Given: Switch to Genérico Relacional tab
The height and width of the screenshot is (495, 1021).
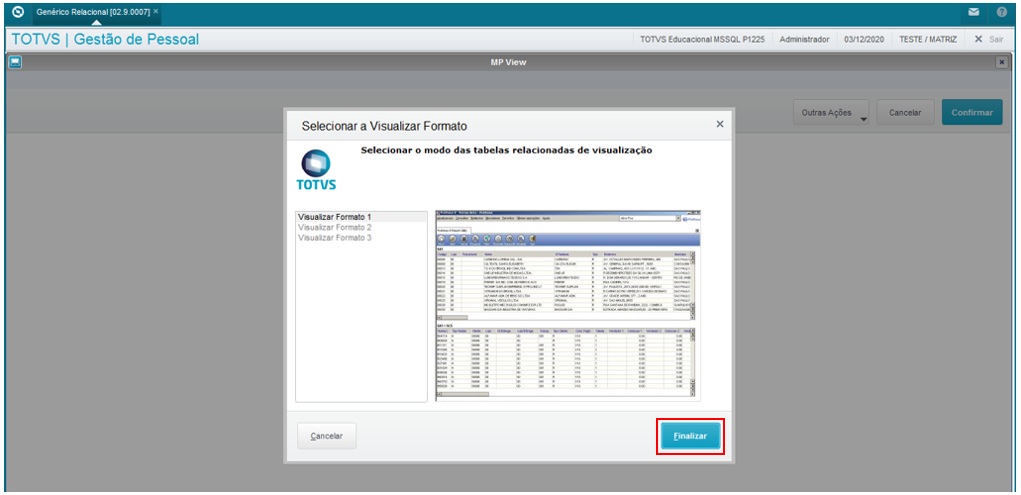Looking at the screenshot, I should coord(93,12).
